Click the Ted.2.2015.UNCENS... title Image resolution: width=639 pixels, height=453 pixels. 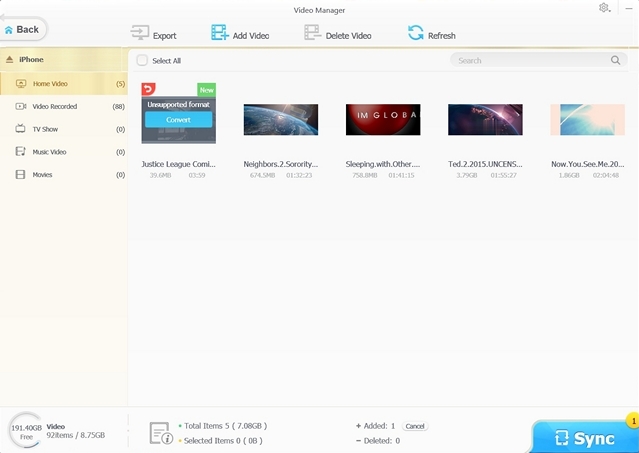(x=485, y=164)
